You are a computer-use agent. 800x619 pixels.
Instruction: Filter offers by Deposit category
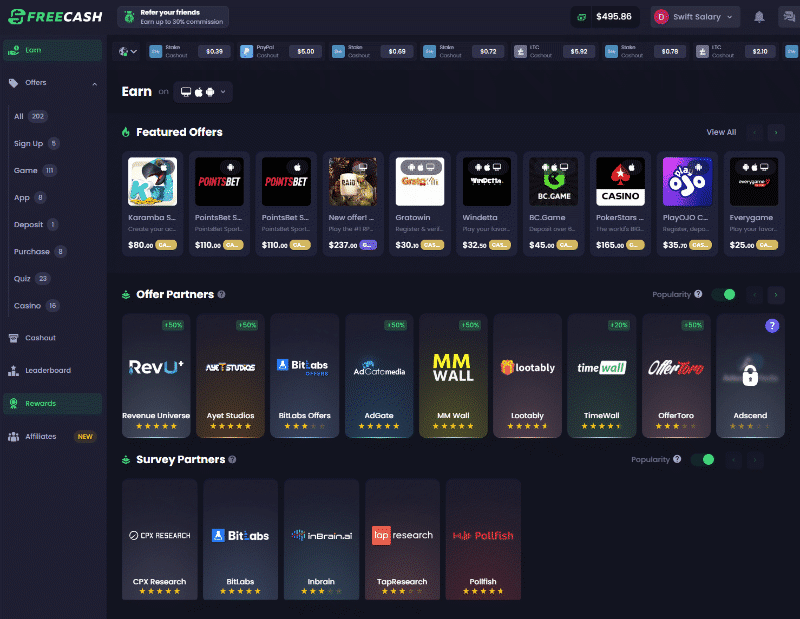[x=36, y=225]
